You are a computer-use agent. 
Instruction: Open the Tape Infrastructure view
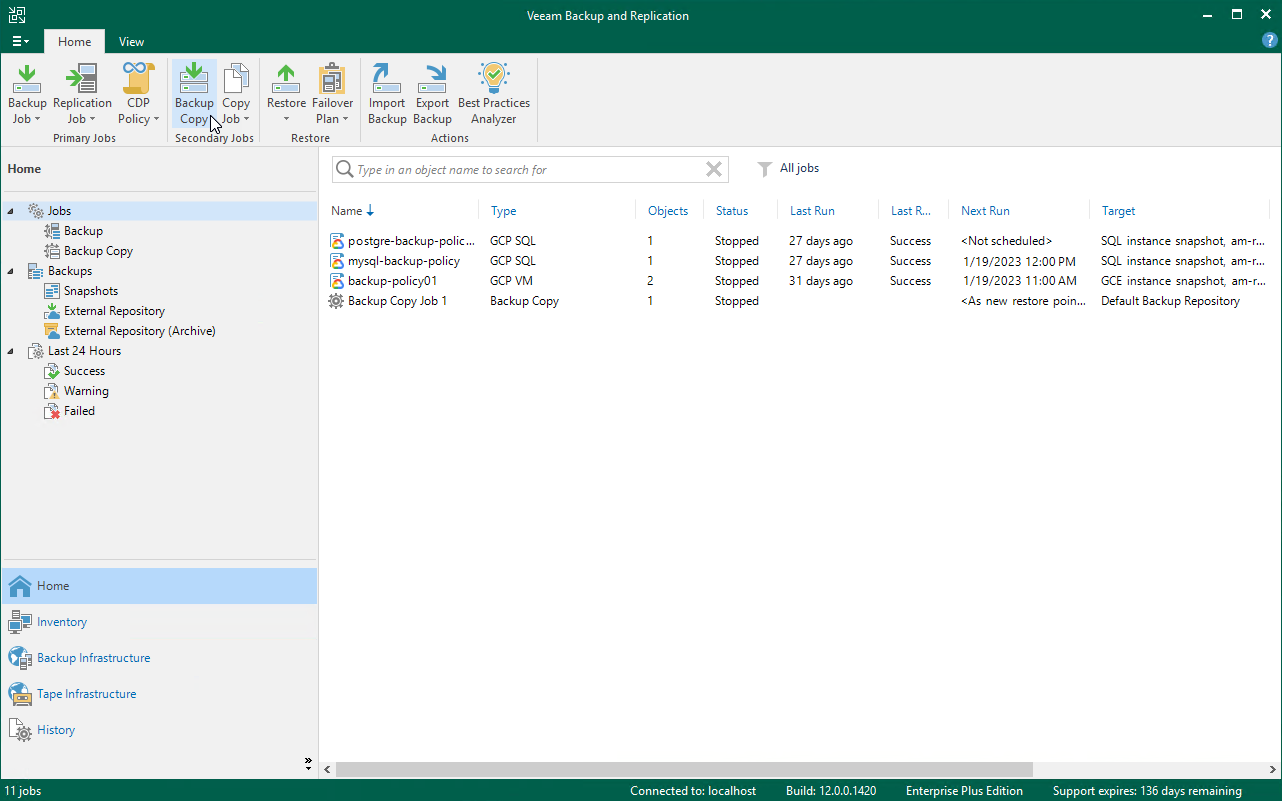click(160, 694)
